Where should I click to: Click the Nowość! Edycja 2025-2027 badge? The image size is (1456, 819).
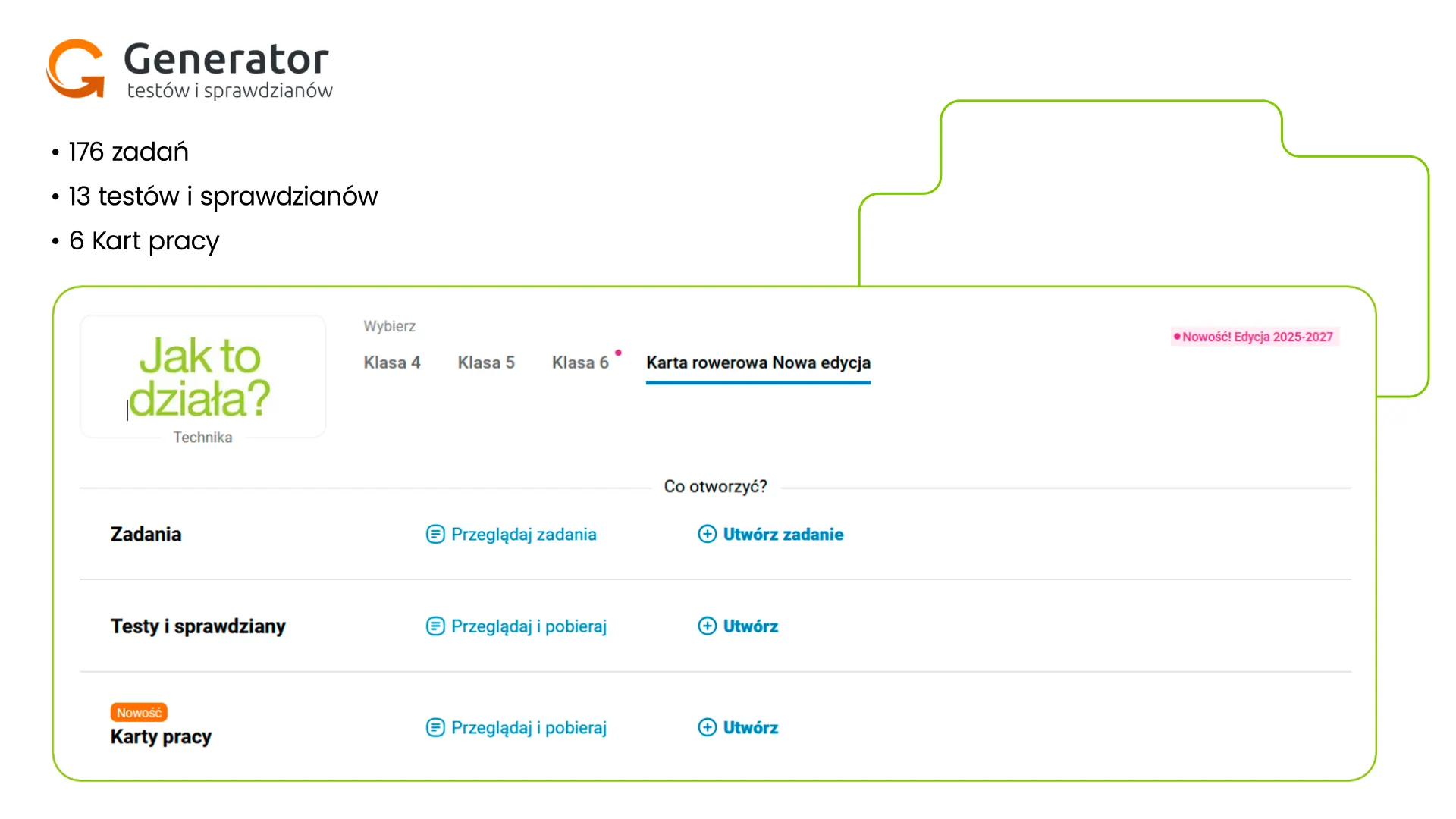[1256, 337]
